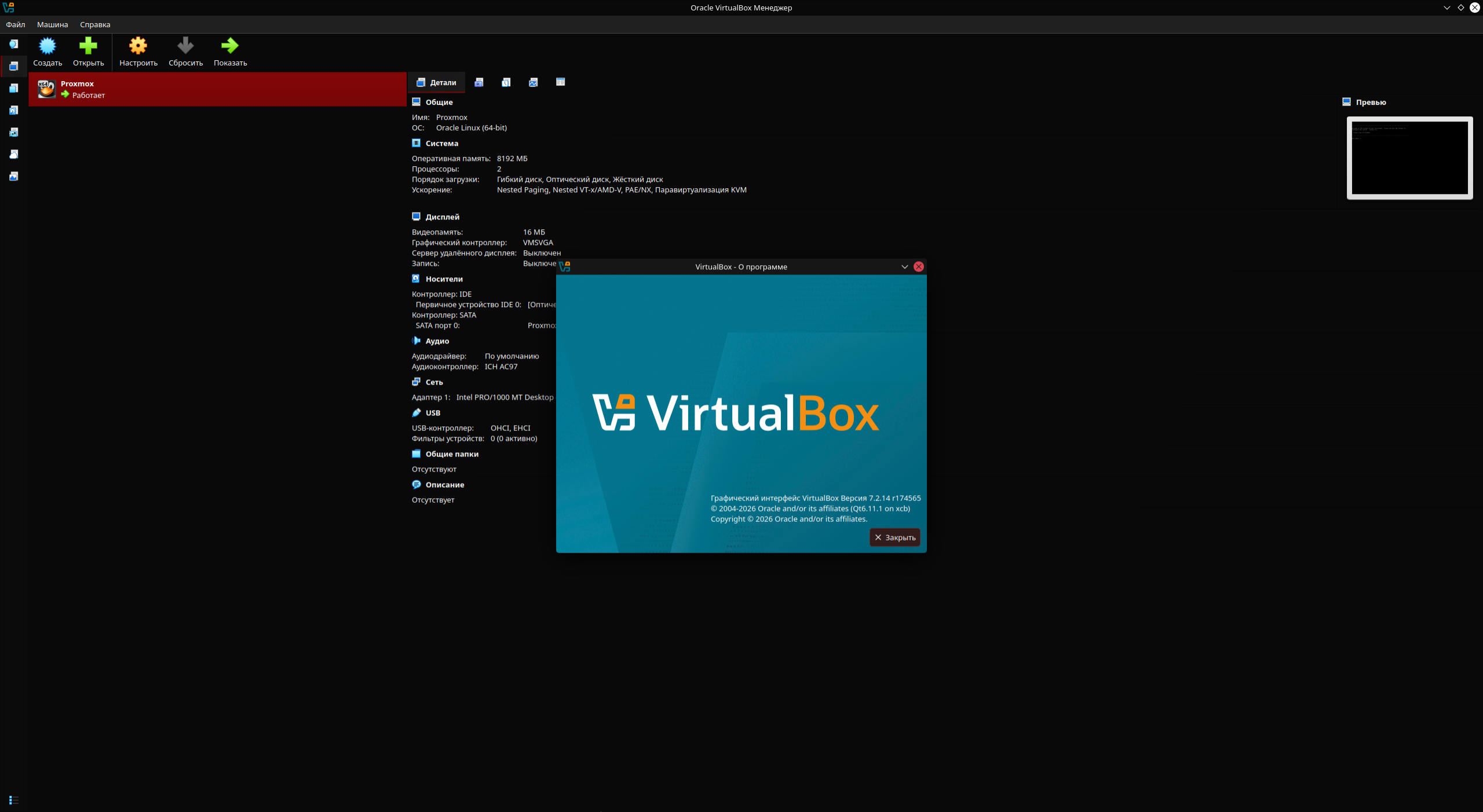Click the main window title-bar chevron button
Screen dimensions: 1483x812
[1447, 8]
